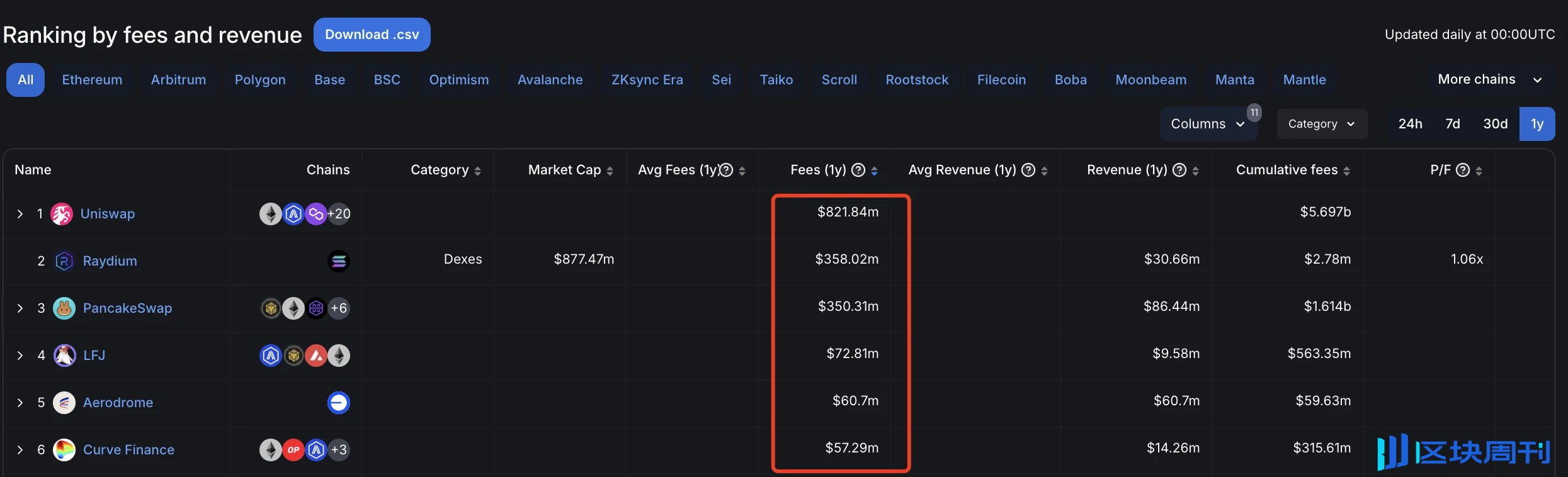The image size is (1568, 477).
Task: Open the Category filter dropdown
Action: click(1322, 124)
